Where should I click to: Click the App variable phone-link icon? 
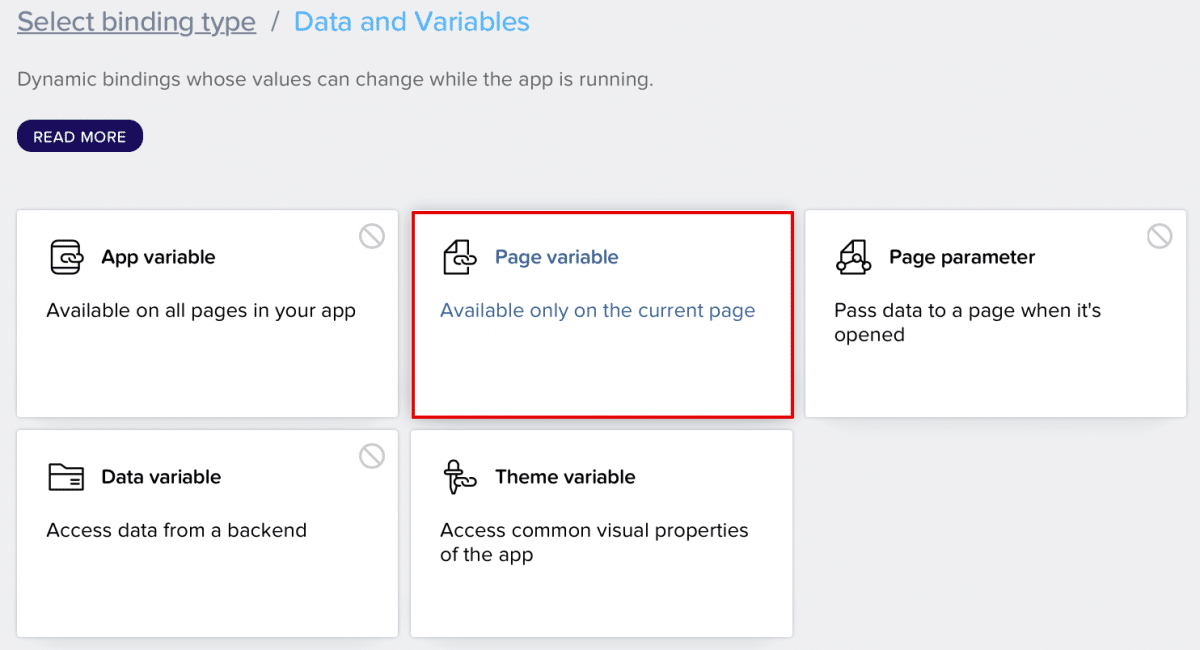pyautogui.click(x=67, y=257)
